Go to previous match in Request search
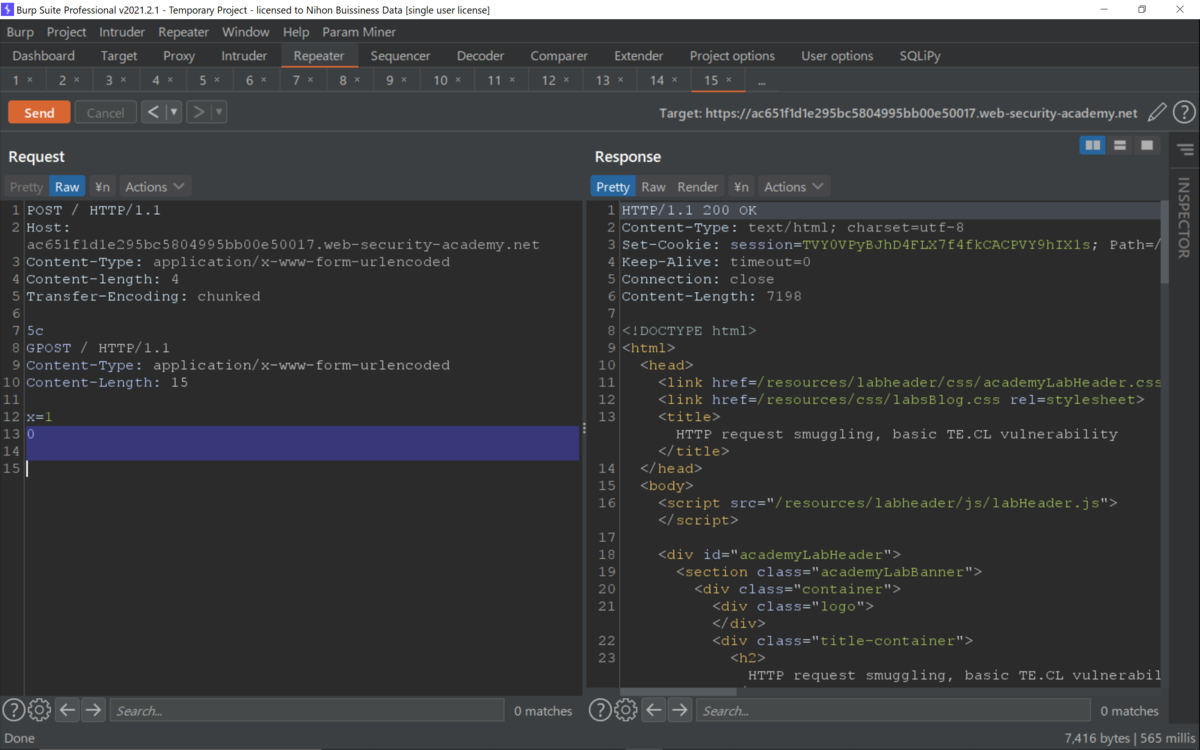The image size is (1200, 750). click(x=67, y=710)
